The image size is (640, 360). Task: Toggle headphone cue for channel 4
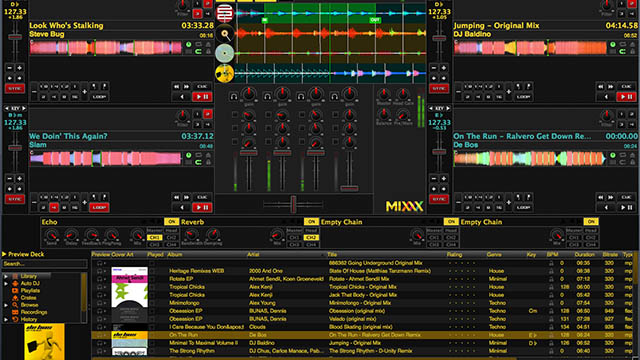334,97
